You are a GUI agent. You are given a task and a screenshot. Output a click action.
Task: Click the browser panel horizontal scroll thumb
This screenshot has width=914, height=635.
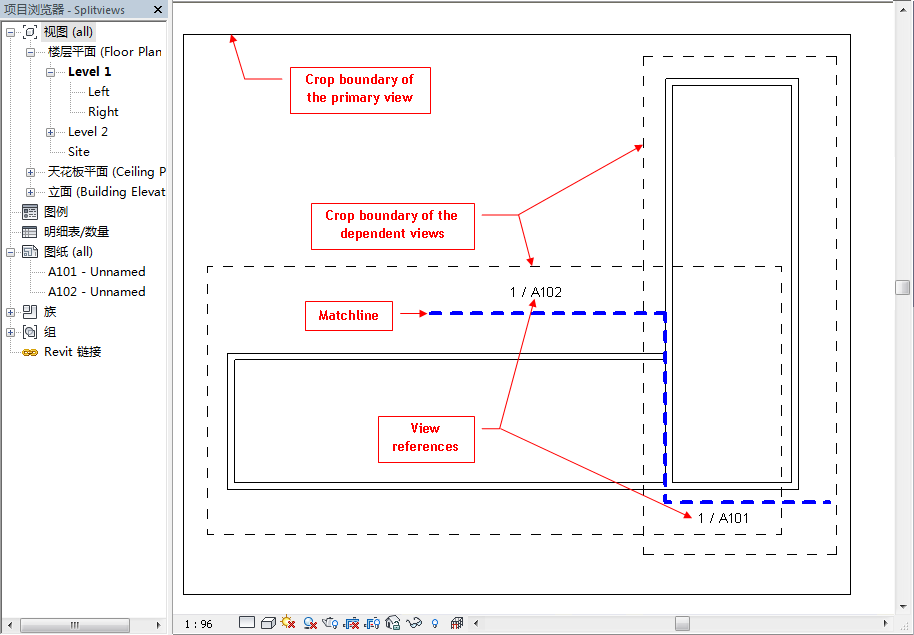tap(75, 625)
